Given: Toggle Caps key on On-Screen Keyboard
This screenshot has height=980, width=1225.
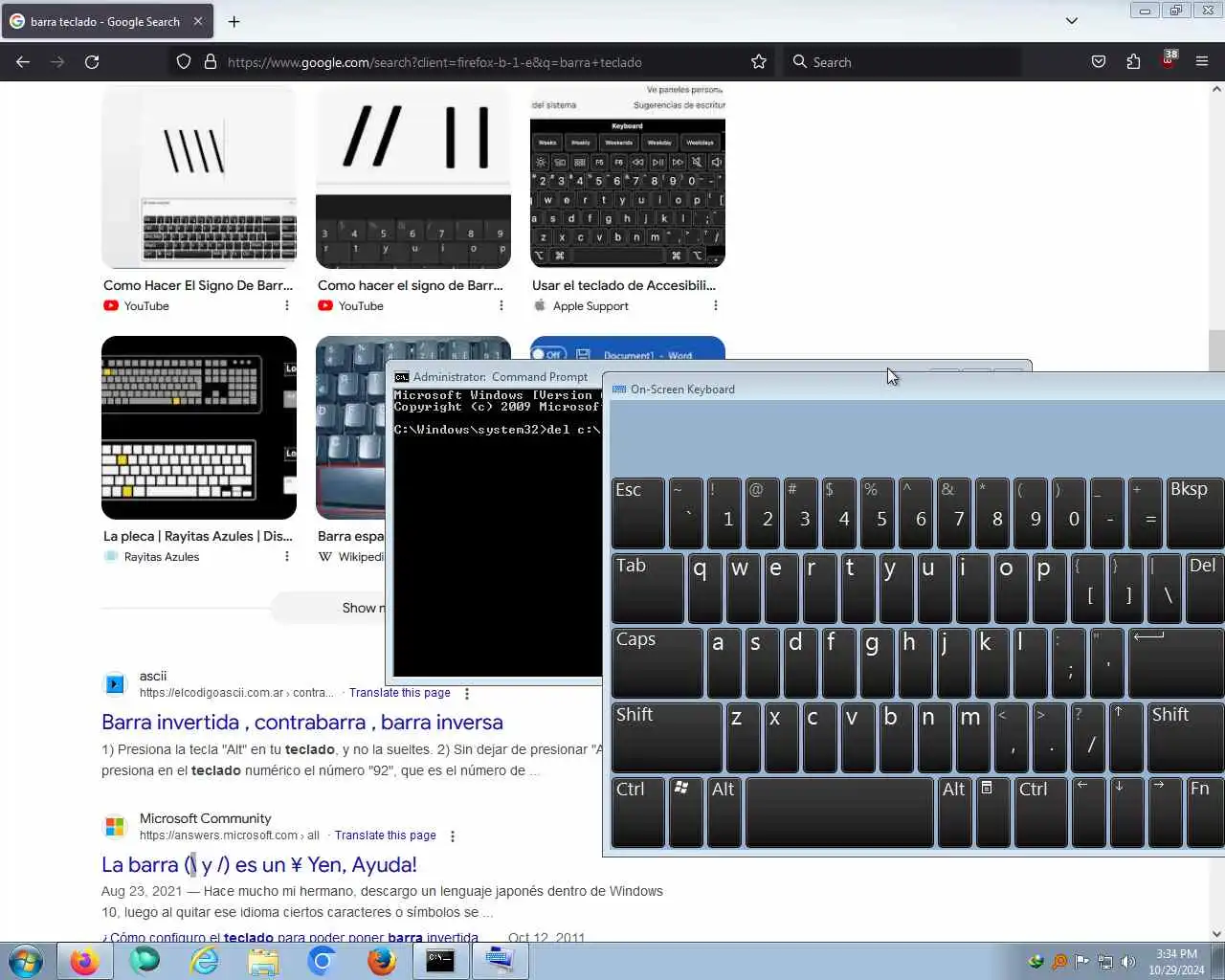Looking at the screenshot, I should pos(657,662).
